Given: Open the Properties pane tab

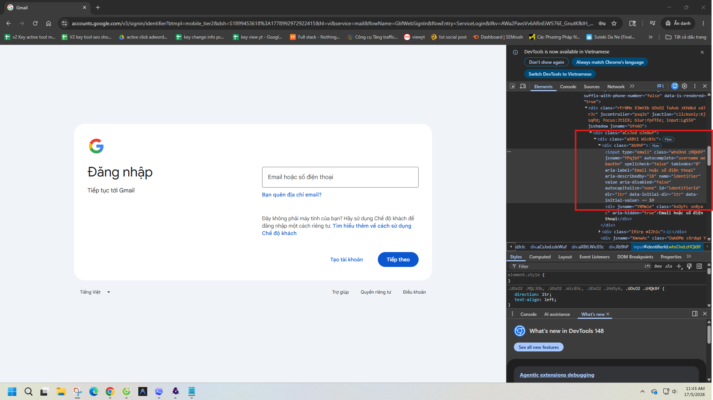Looking at the screenshot, I should coord(671,257).
